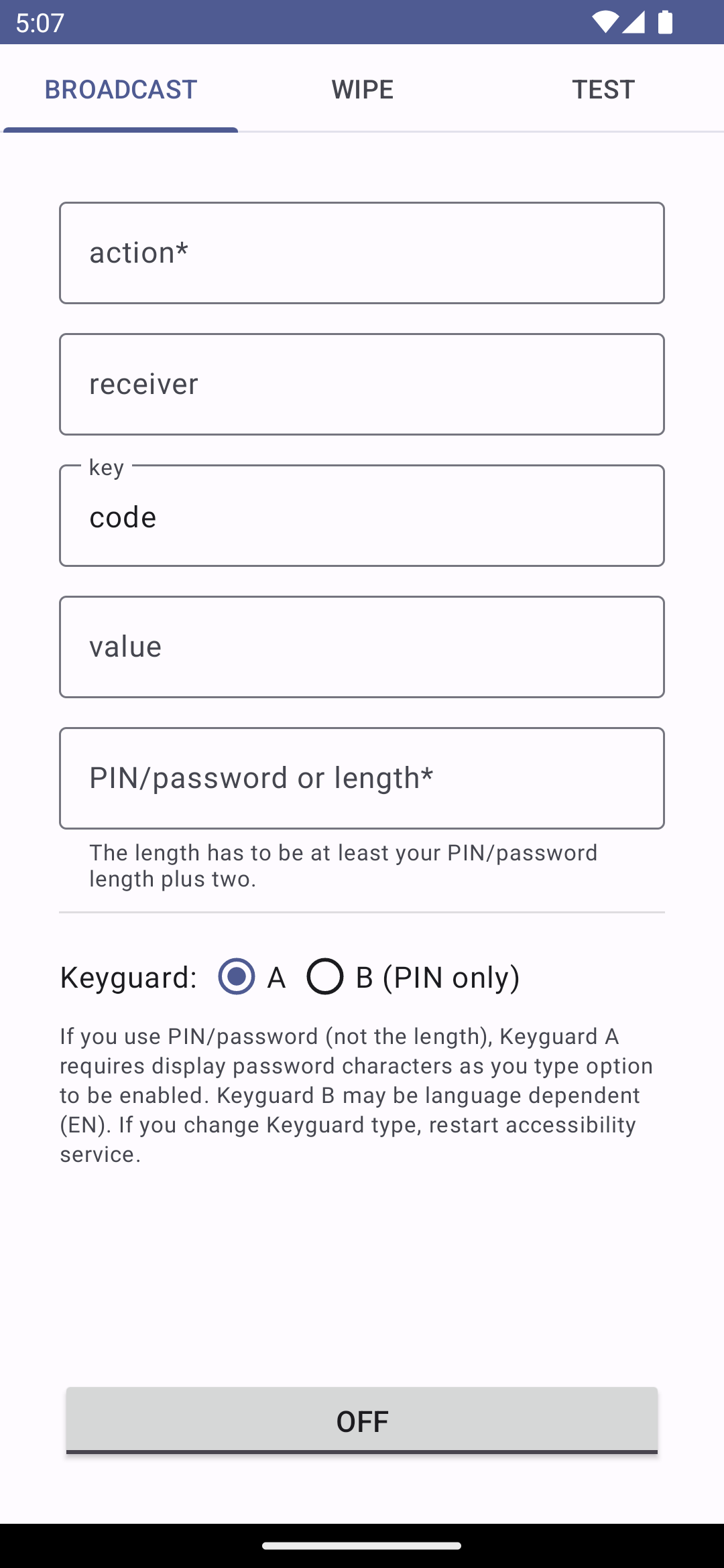Open the TEST tab
The width and height of the screenshot is (724, 1568).
[603, 89]
